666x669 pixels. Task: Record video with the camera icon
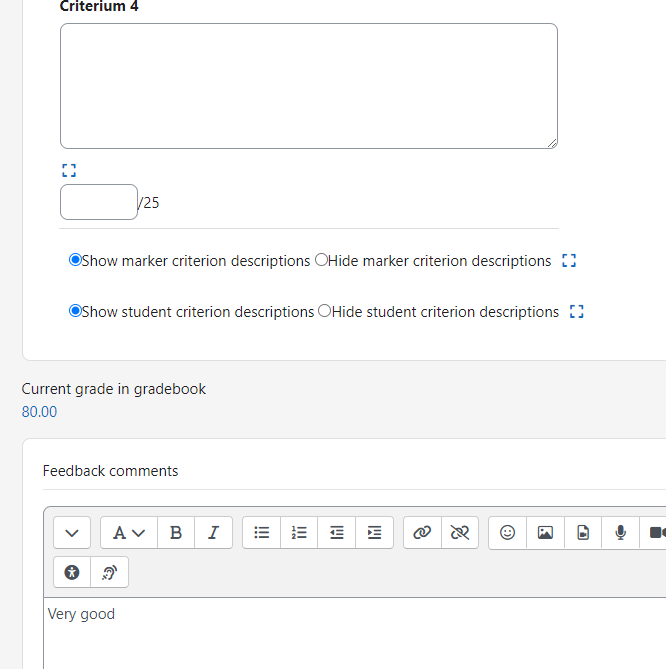[x=655, y=532]
